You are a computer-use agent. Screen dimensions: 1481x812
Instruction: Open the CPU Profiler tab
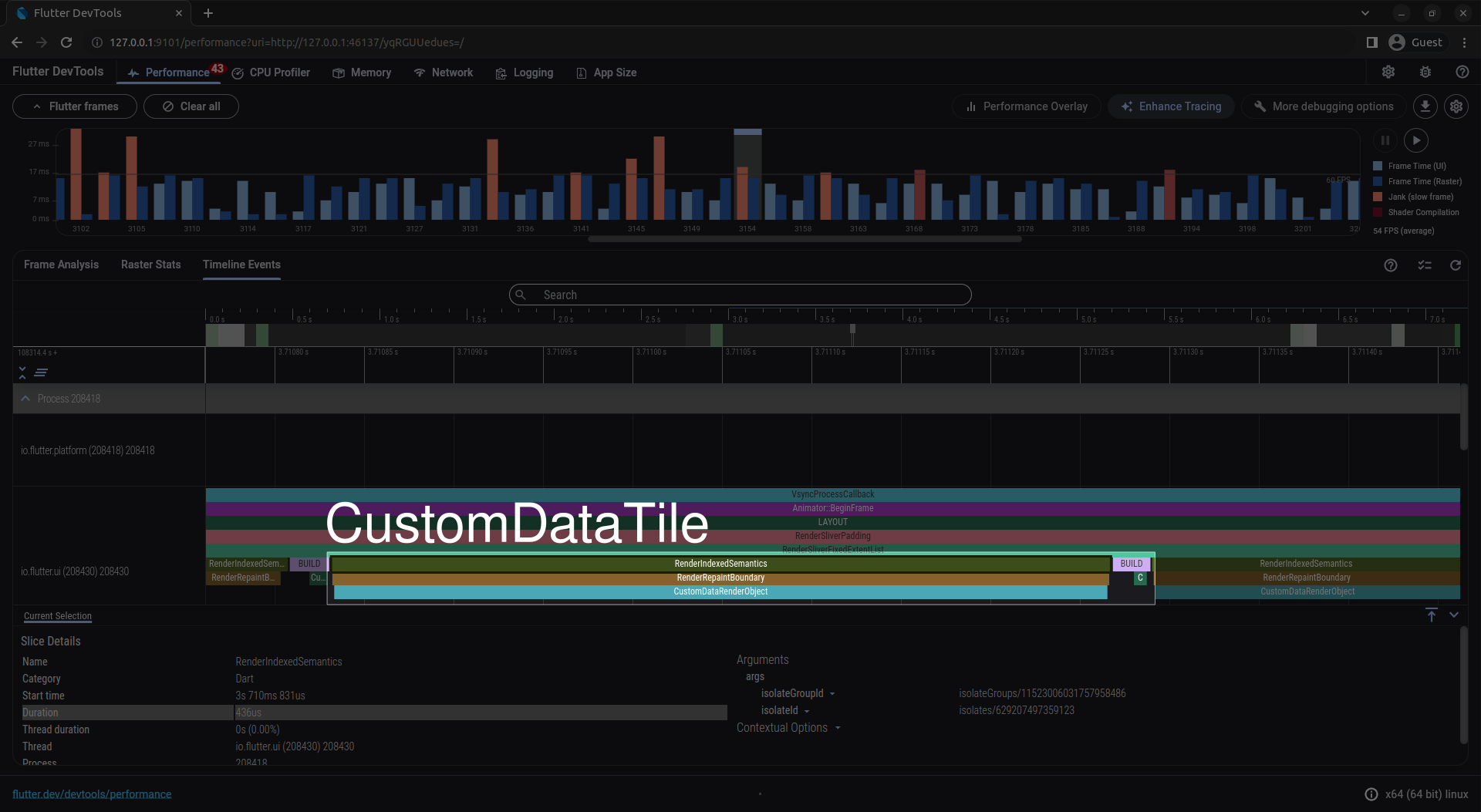(x=271, y=72)
